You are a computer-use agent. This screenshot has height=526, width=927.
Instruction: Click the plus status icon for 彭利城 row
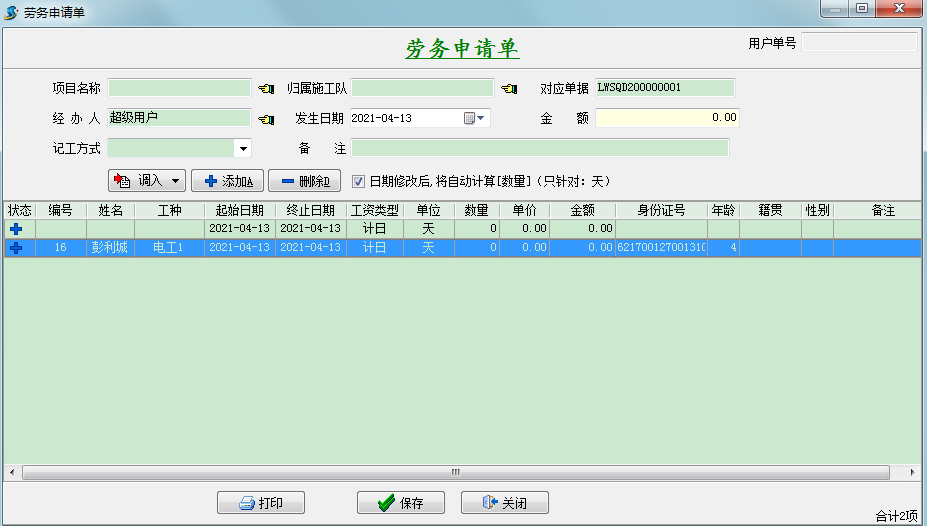(x=16, y=248)
